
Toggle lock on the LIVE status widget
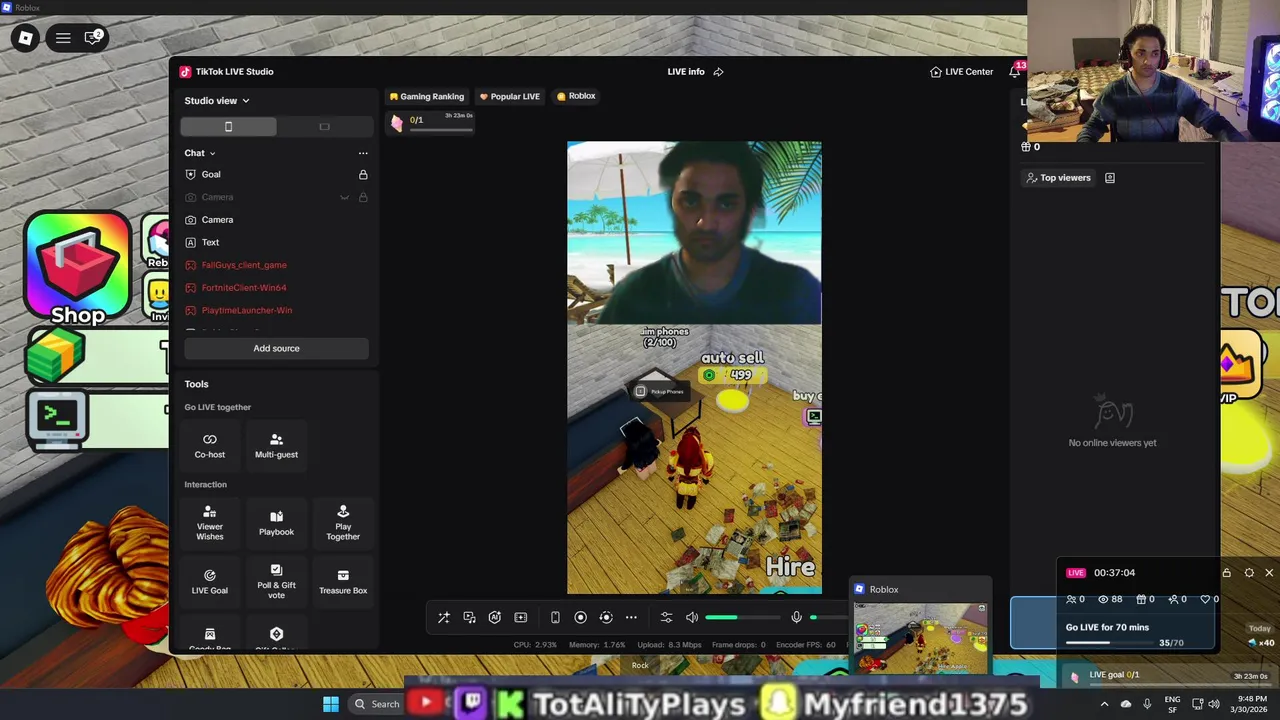coord(1226,573)
